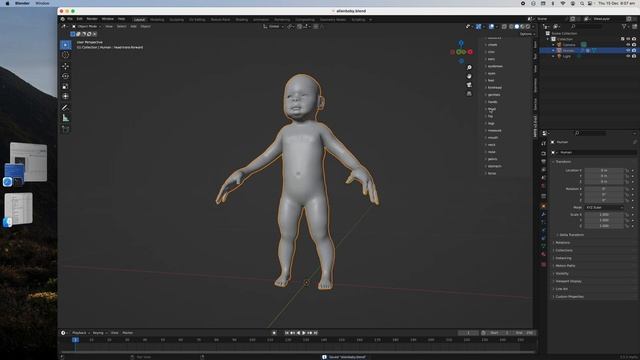Toggle lock on Scale X

coord(627,215)
